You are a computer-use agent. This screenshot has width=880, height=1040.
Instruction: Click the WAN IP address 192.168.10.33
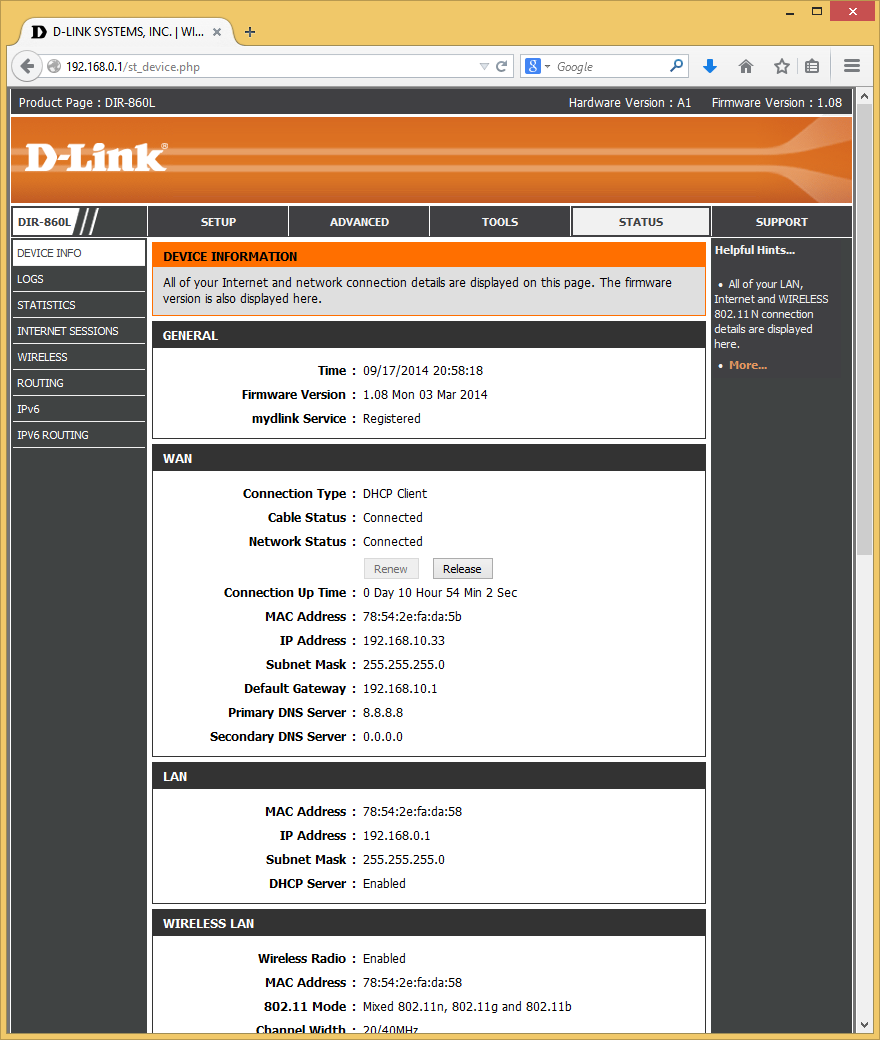tap(403, 640)
